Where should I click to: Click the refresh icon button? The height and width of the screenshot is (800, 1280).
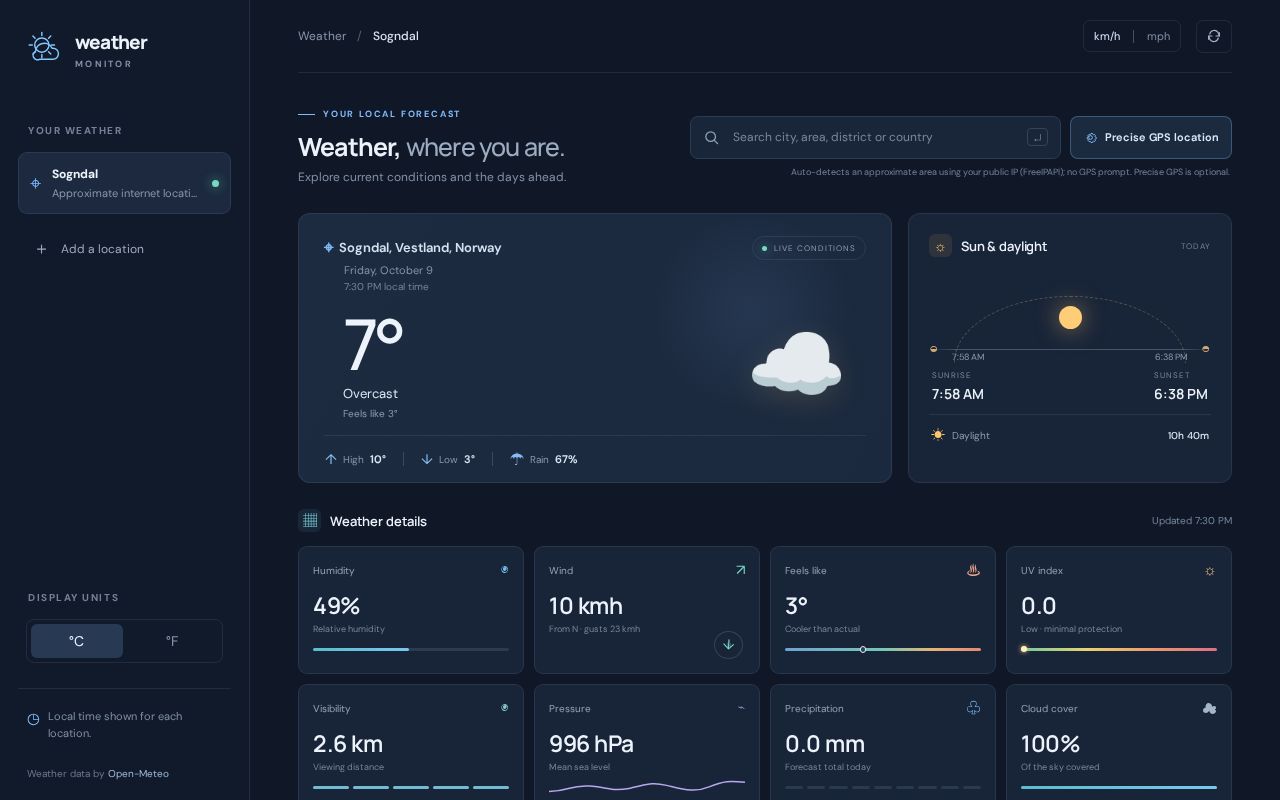tap(1214, 36)
